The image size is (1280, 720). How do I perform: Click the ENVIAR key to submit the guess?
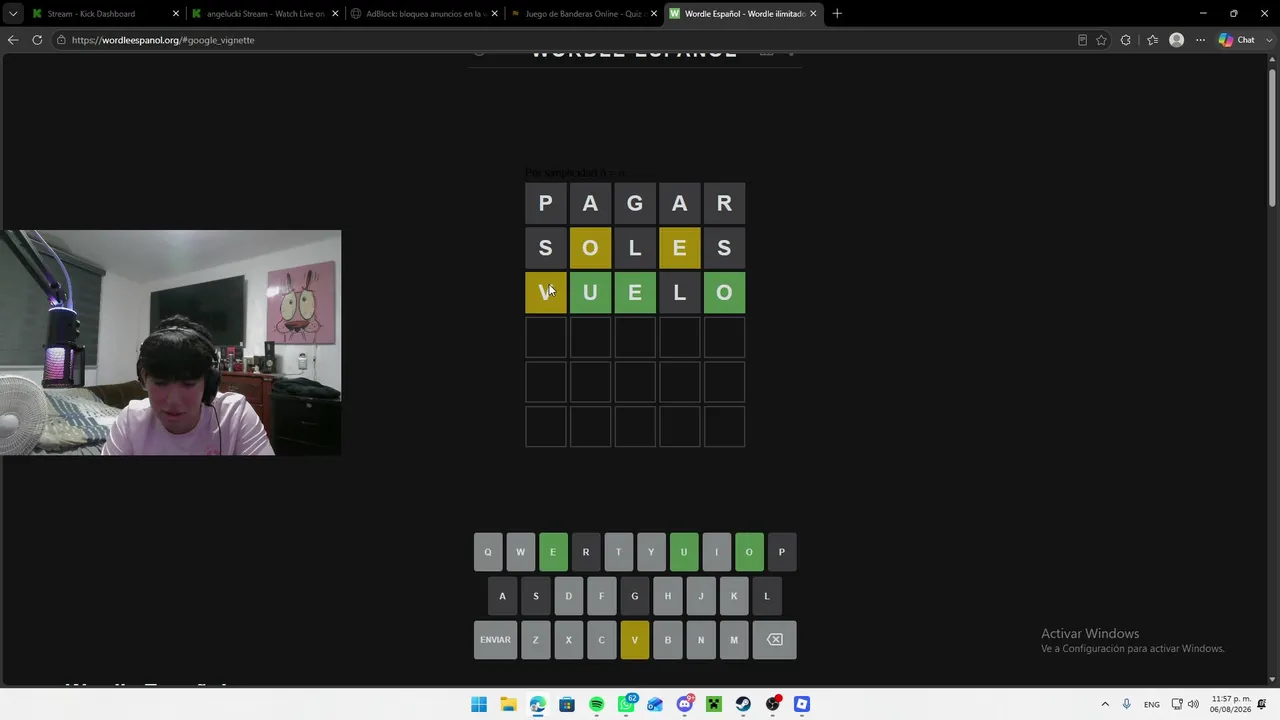coord(495,640)
